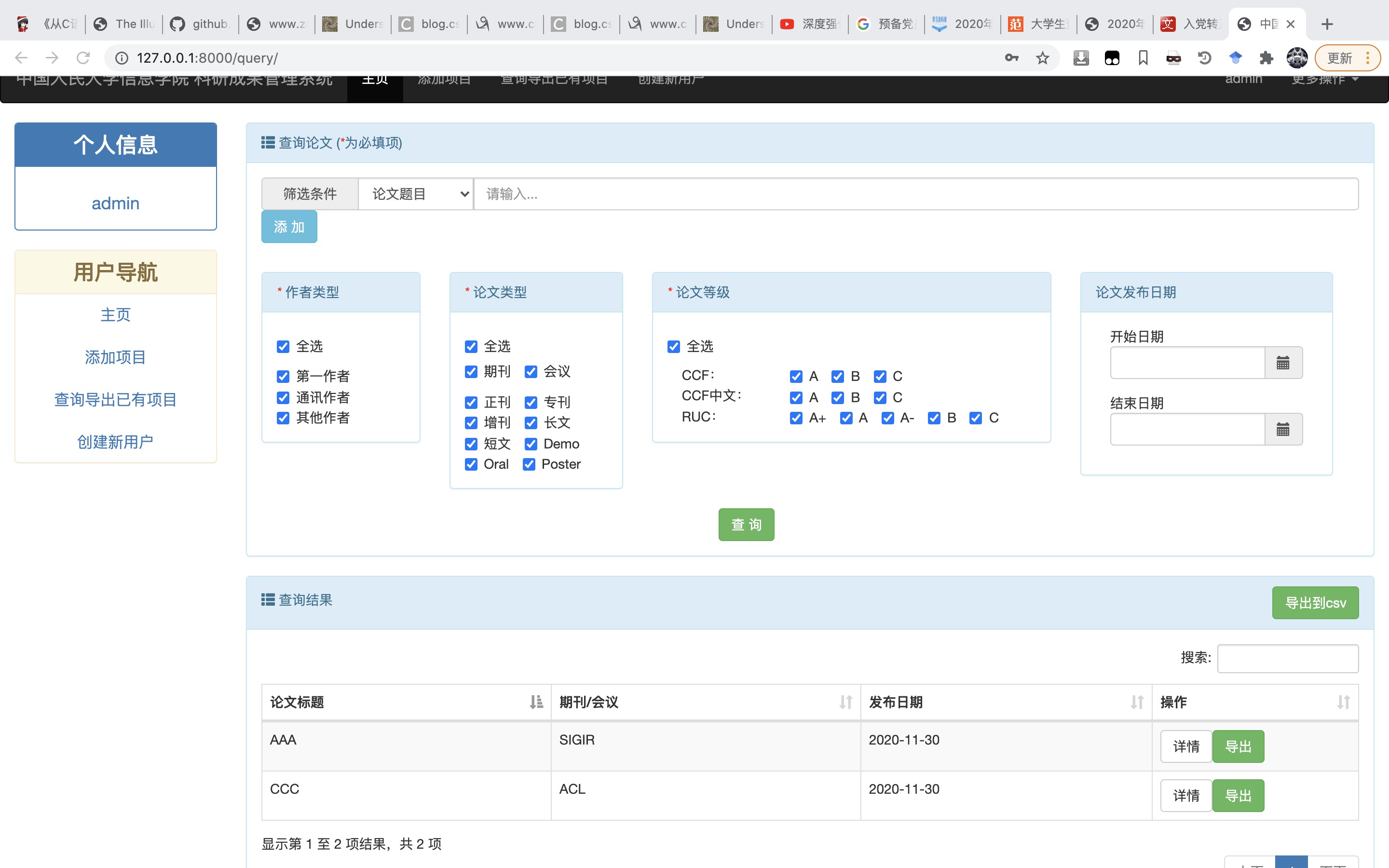Click the 搜索 results search field
The image size is (1389, 868).
coord(1287,658)
